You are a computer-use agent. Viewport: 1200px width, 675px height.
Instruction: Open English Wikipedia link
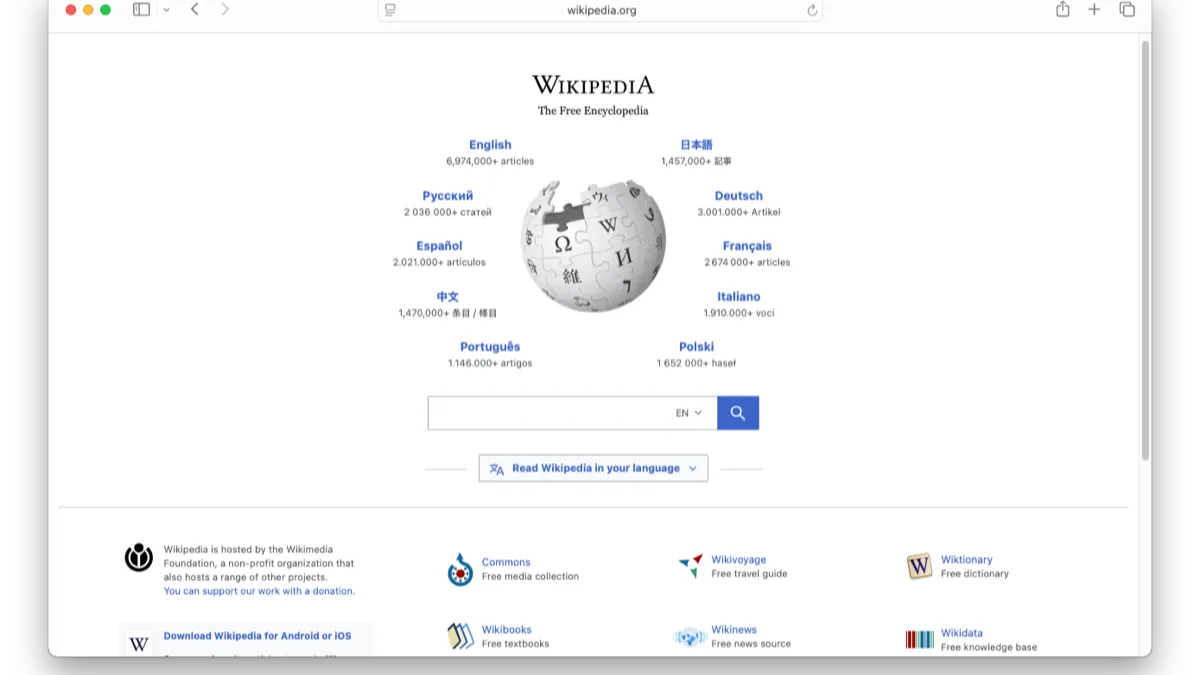pyautogui.click(x=490, y=145)
